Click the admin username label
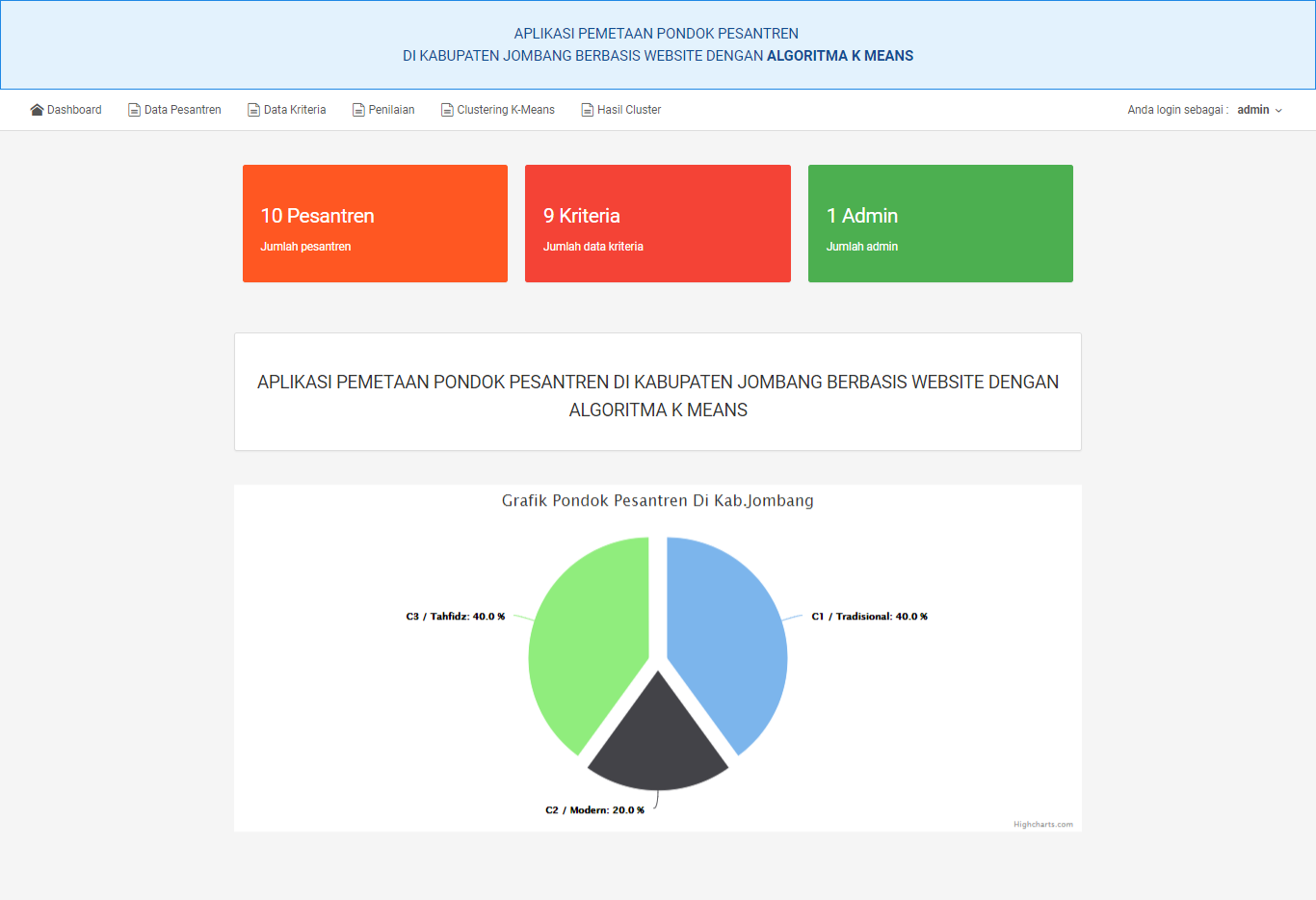 point(1253,110)
